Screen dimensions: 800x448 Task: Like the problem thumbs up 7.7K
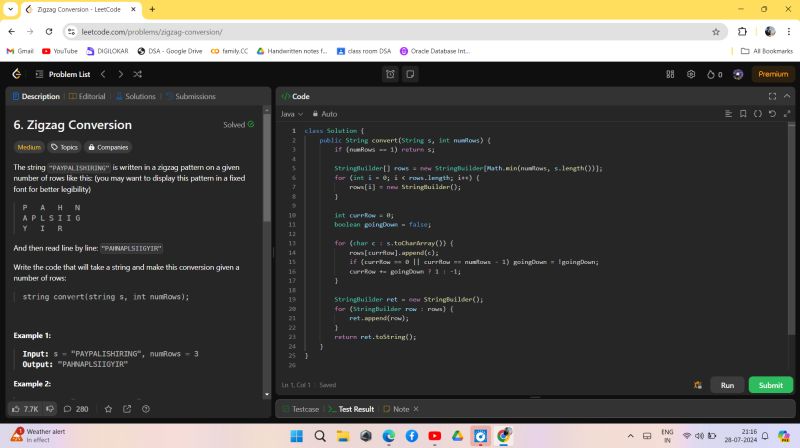(x=25, y=409)
